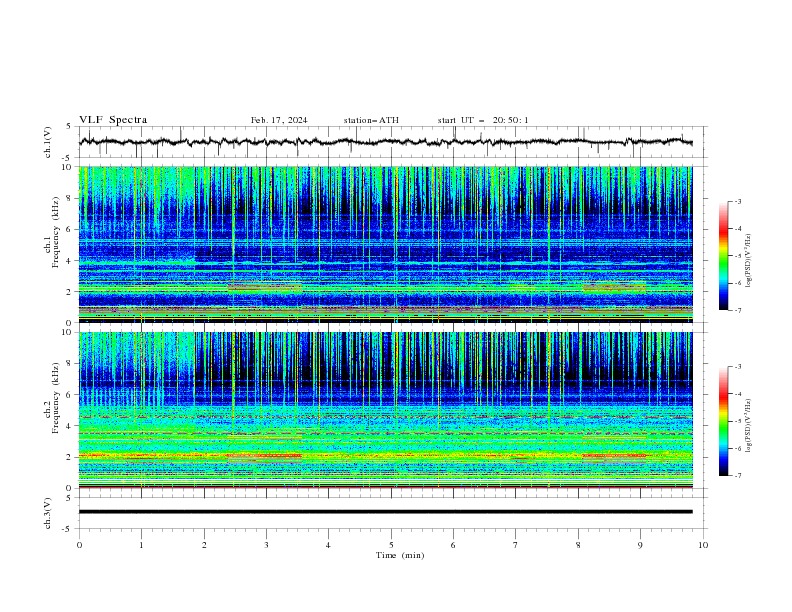Click the time axis tick "0"
This screenshot has width=792, height=612.
point(79,545)
